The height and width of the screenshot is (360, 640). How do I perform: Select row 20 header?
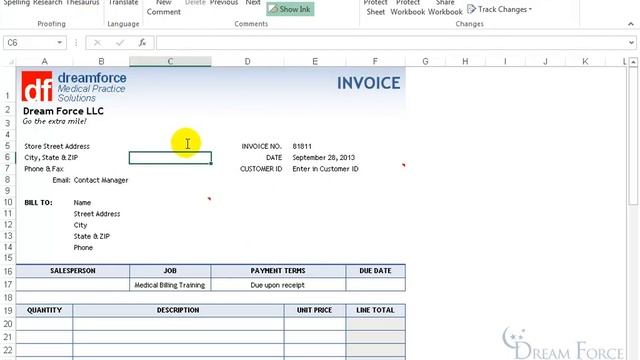[x=8, y=324]
